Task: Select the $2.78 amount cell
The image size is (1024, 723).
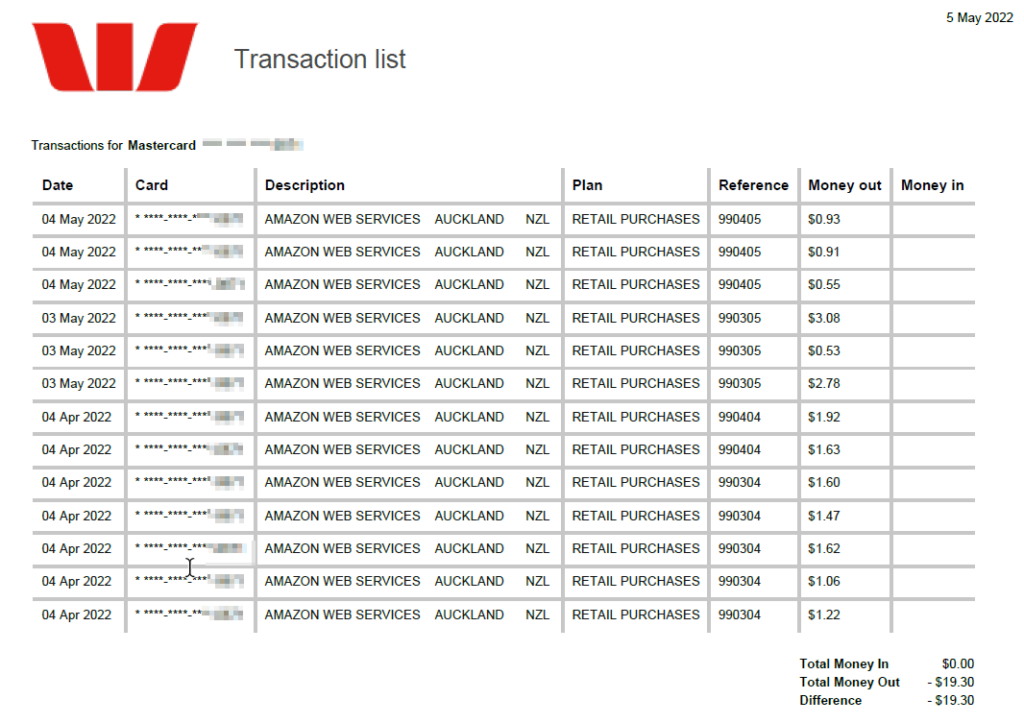Action: (824, 383)
